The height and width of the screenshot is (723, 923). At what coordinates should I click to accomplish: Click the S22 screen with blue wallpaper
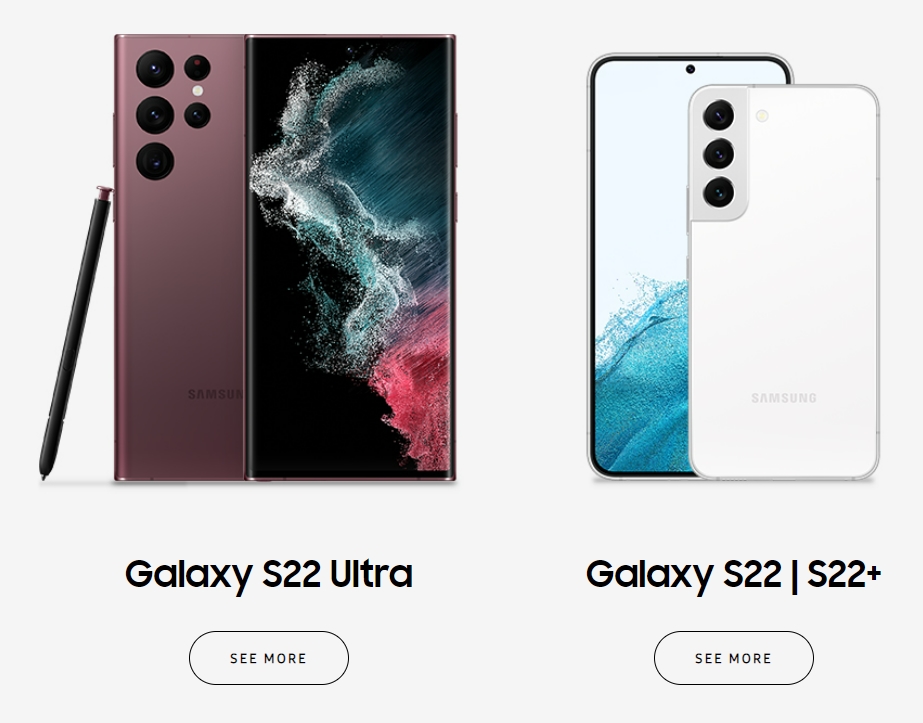pos(639,265)
